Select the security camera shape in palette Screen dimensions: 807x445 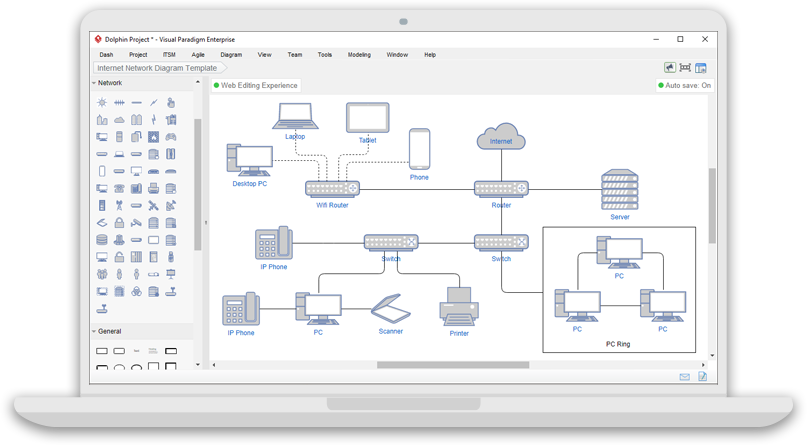136,223
